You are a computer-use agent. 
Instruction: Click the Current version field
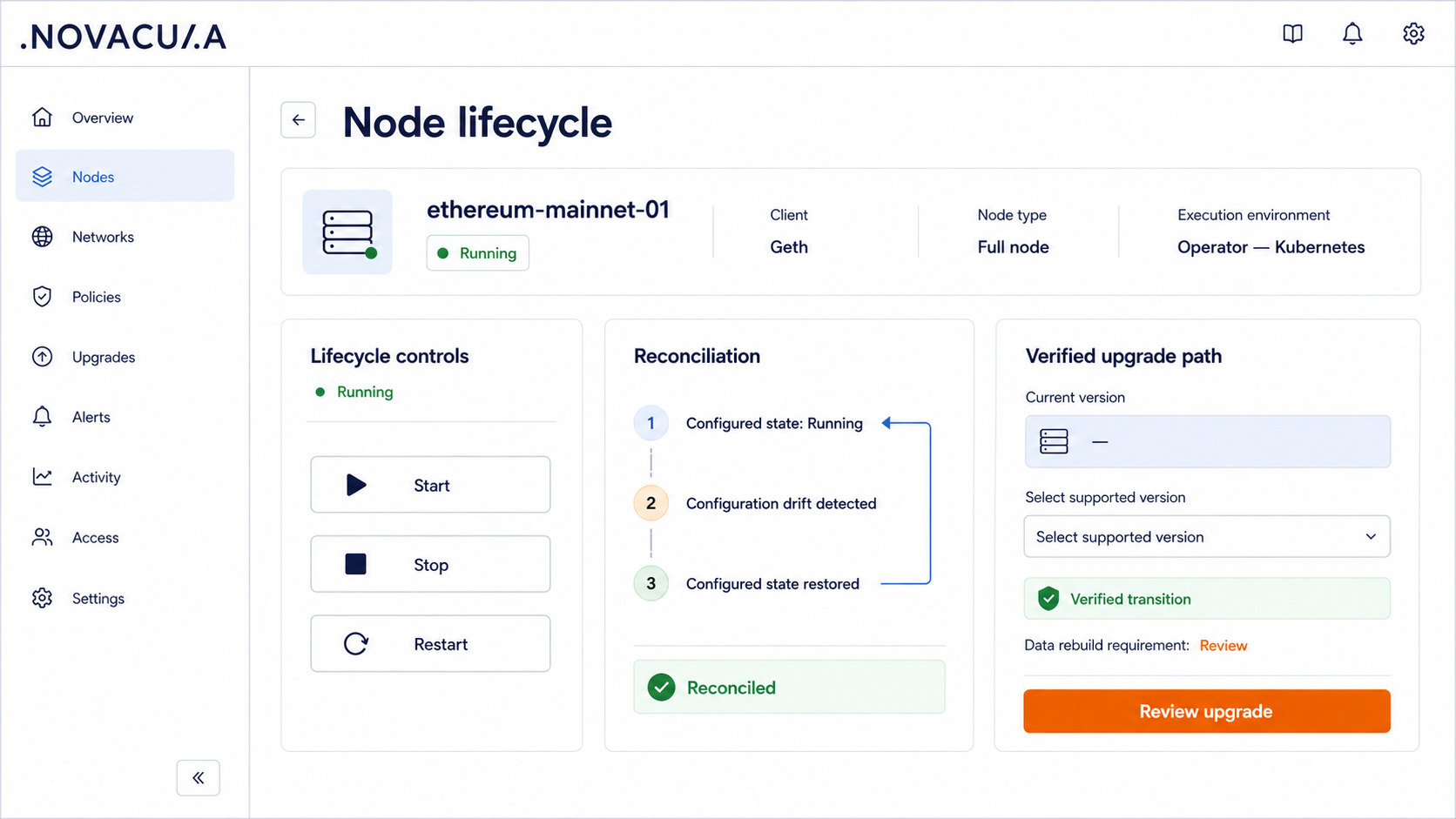1208,441
